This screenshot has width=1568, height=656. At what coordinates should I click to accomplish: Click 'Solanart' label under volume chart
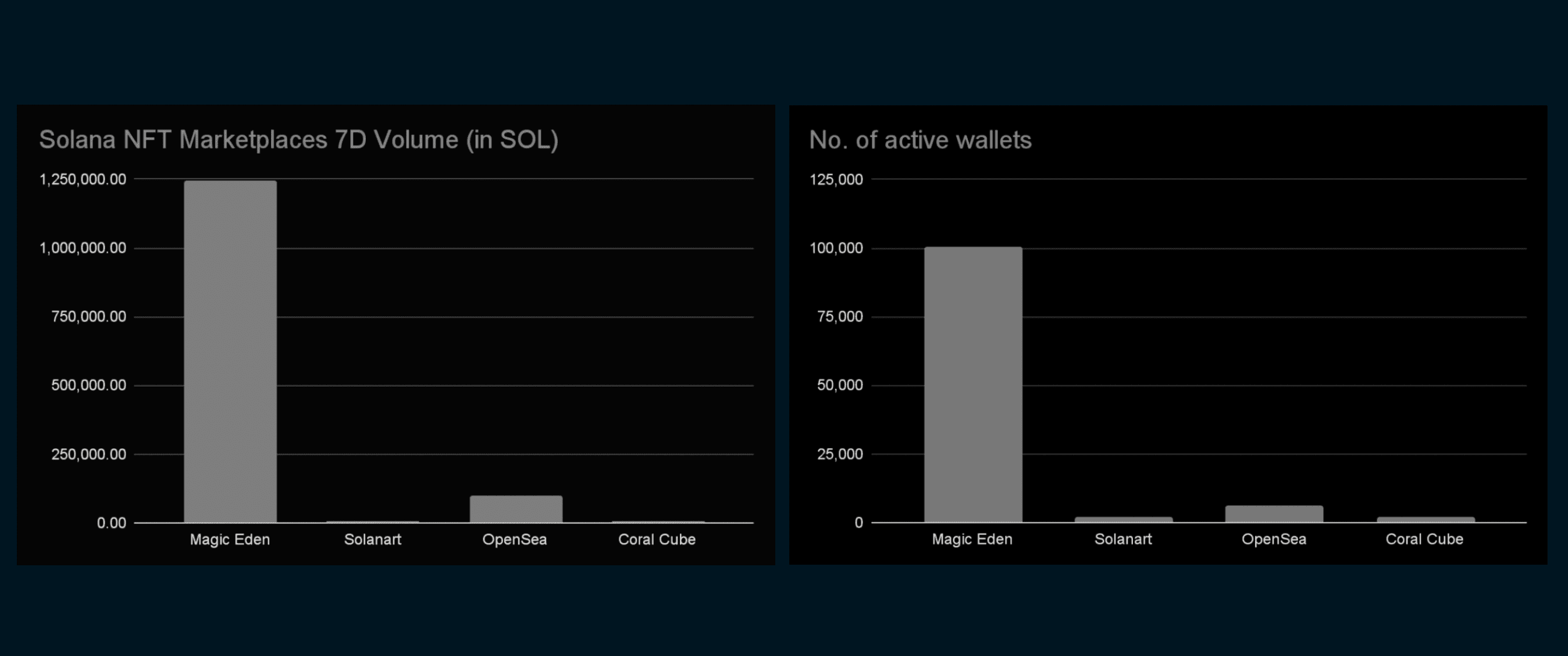(373, 540)
